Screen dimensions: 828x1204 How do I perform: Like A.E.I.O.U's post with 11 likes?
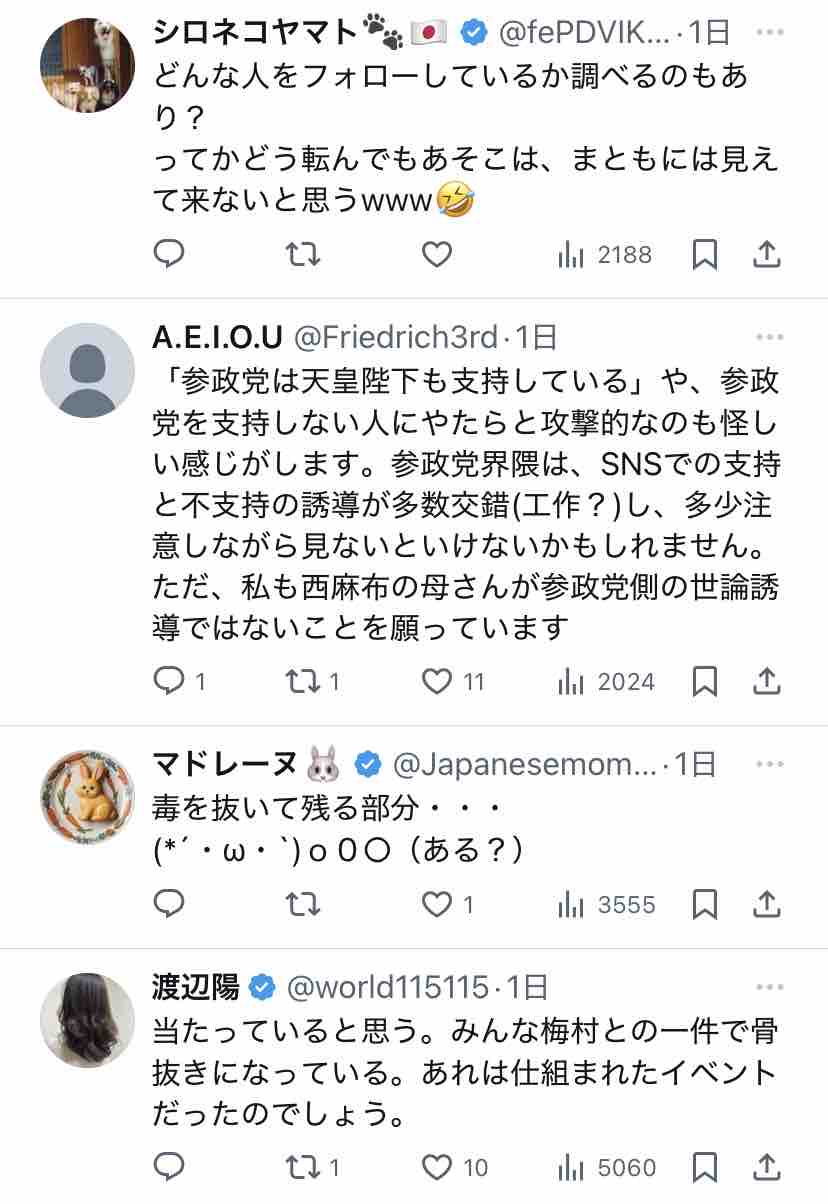click(436, 682)
